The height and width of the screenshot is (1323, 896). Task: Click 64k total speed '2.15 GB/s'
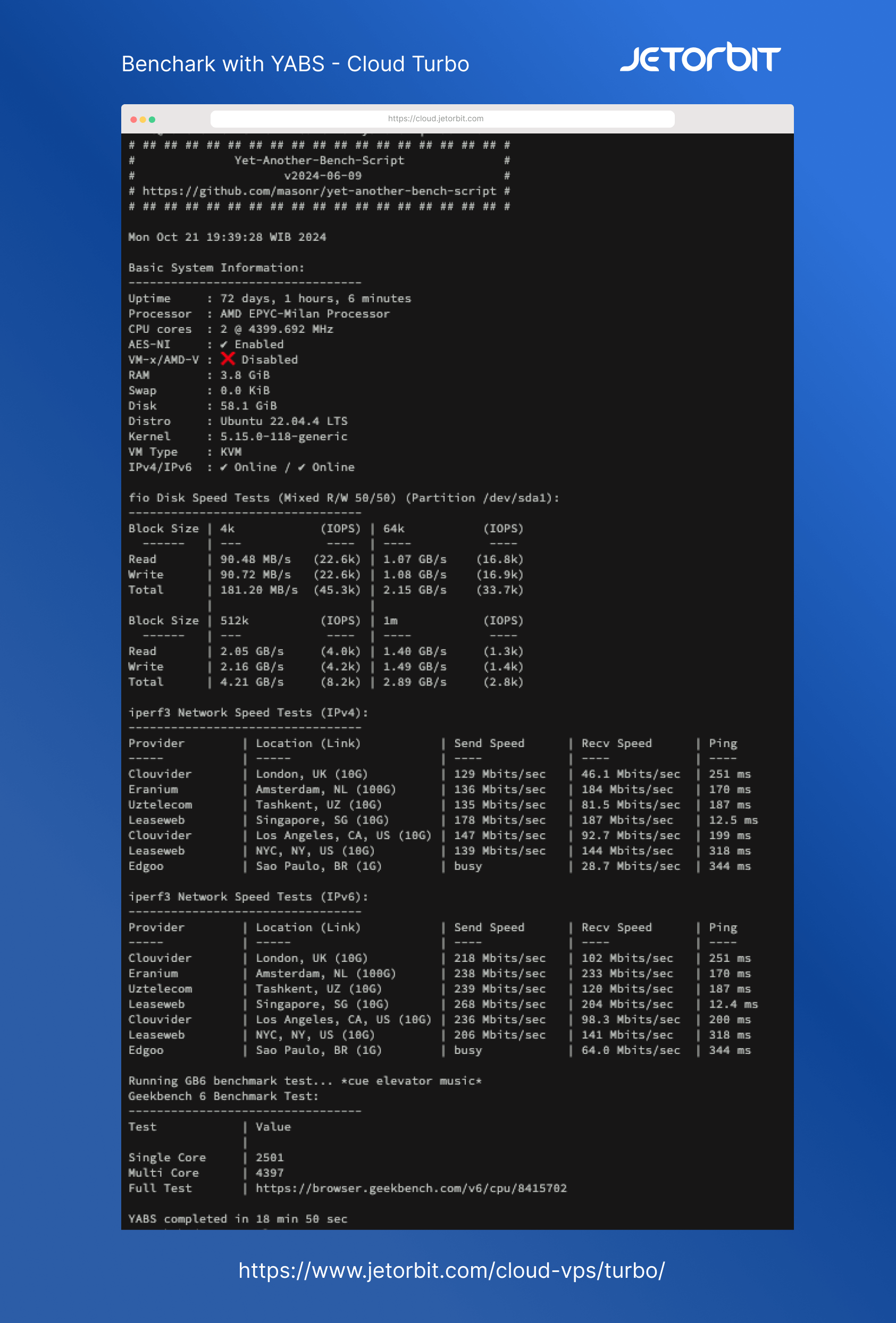pyautogui.click(x=415, y=590)
